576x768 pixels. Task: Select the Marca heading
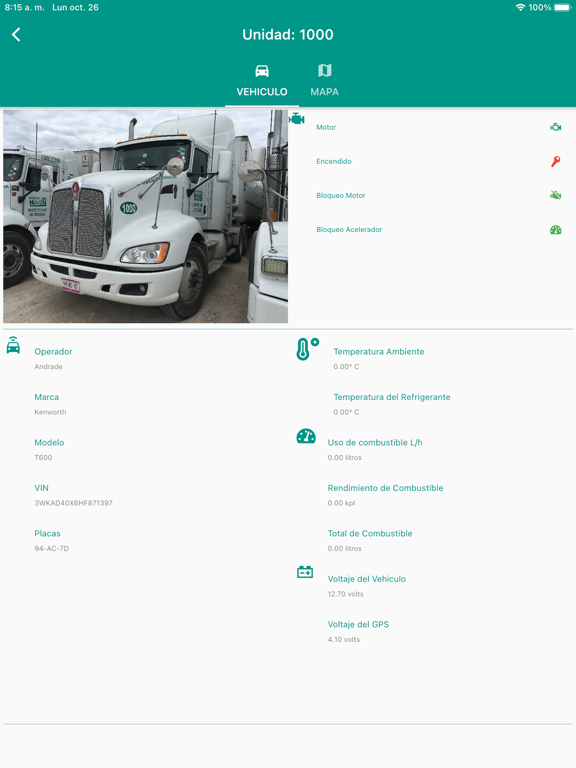pos(47,397)
